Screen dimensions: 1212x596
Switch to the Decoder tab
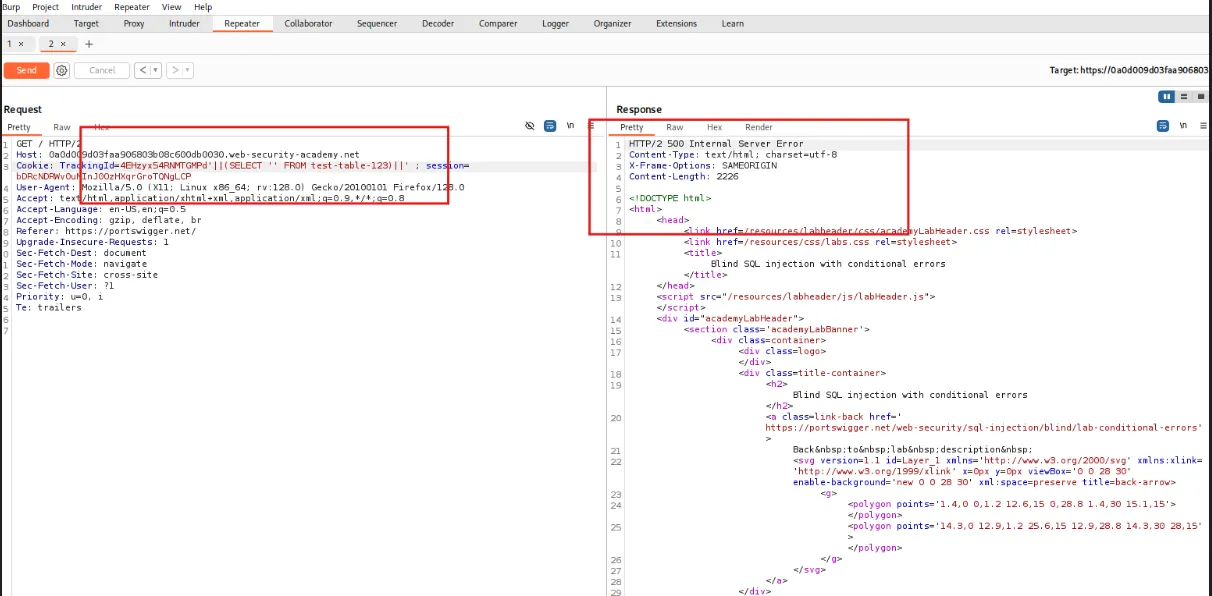pos(438,23)
